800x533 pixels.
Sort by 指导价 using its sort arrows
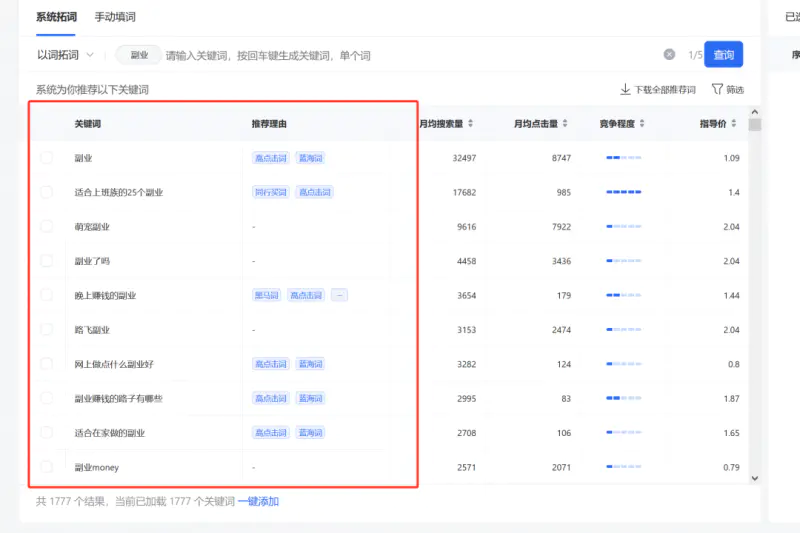tap(735, 124)
